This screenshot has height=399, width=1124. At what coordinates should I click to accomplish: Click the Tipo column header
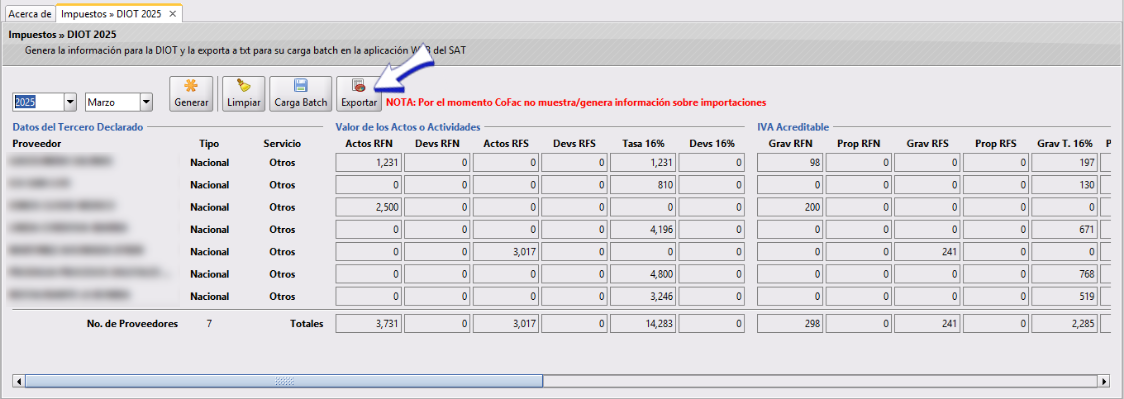209,143
